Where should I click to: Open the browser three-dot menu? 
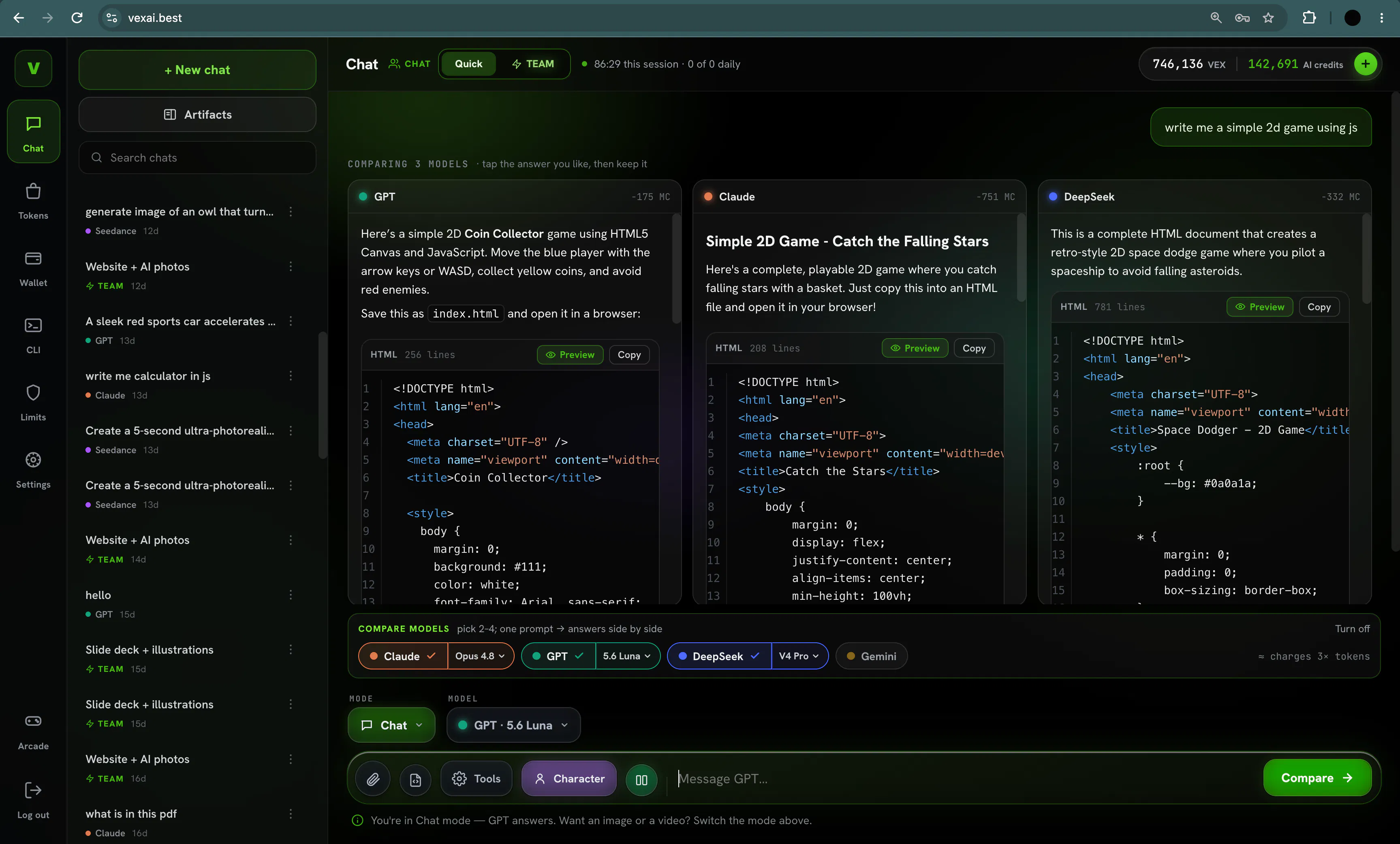[x=1382, y=17]
